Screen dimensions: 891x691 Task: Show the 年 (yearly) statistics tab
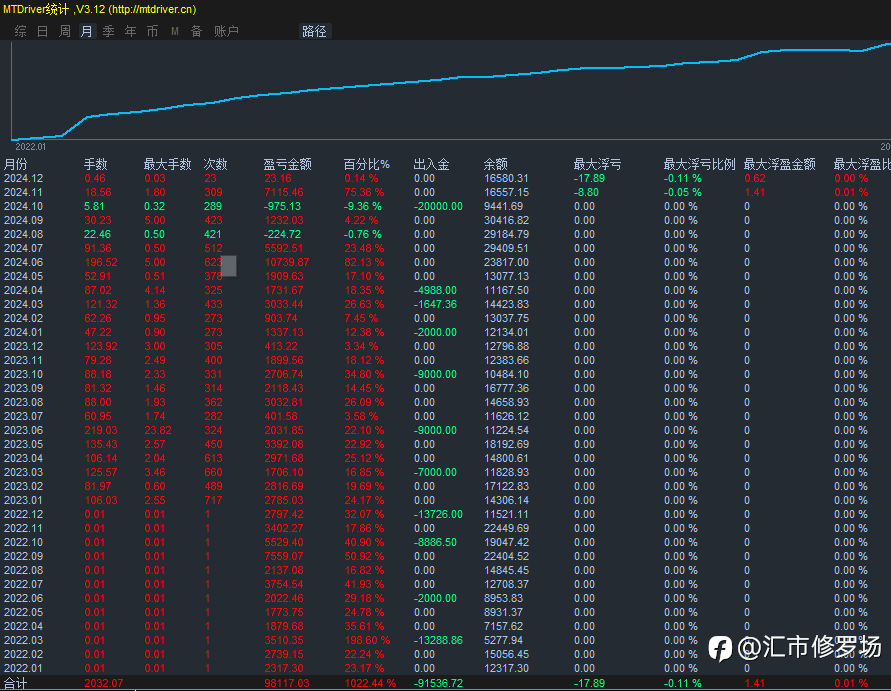tap(130, 31)
